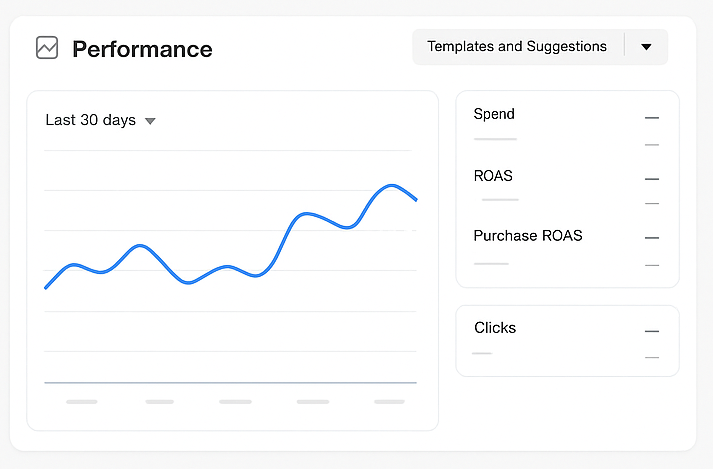713x469 pixels.
Task: Click the Performance chart icon
Action: point(47,48)
